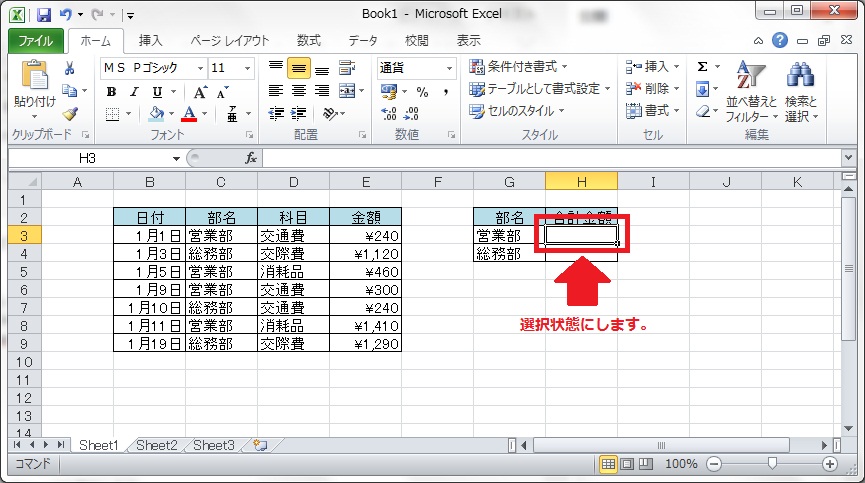Open the number format dropdown showing 通貨
865x483 pixels.
[450, 68]
